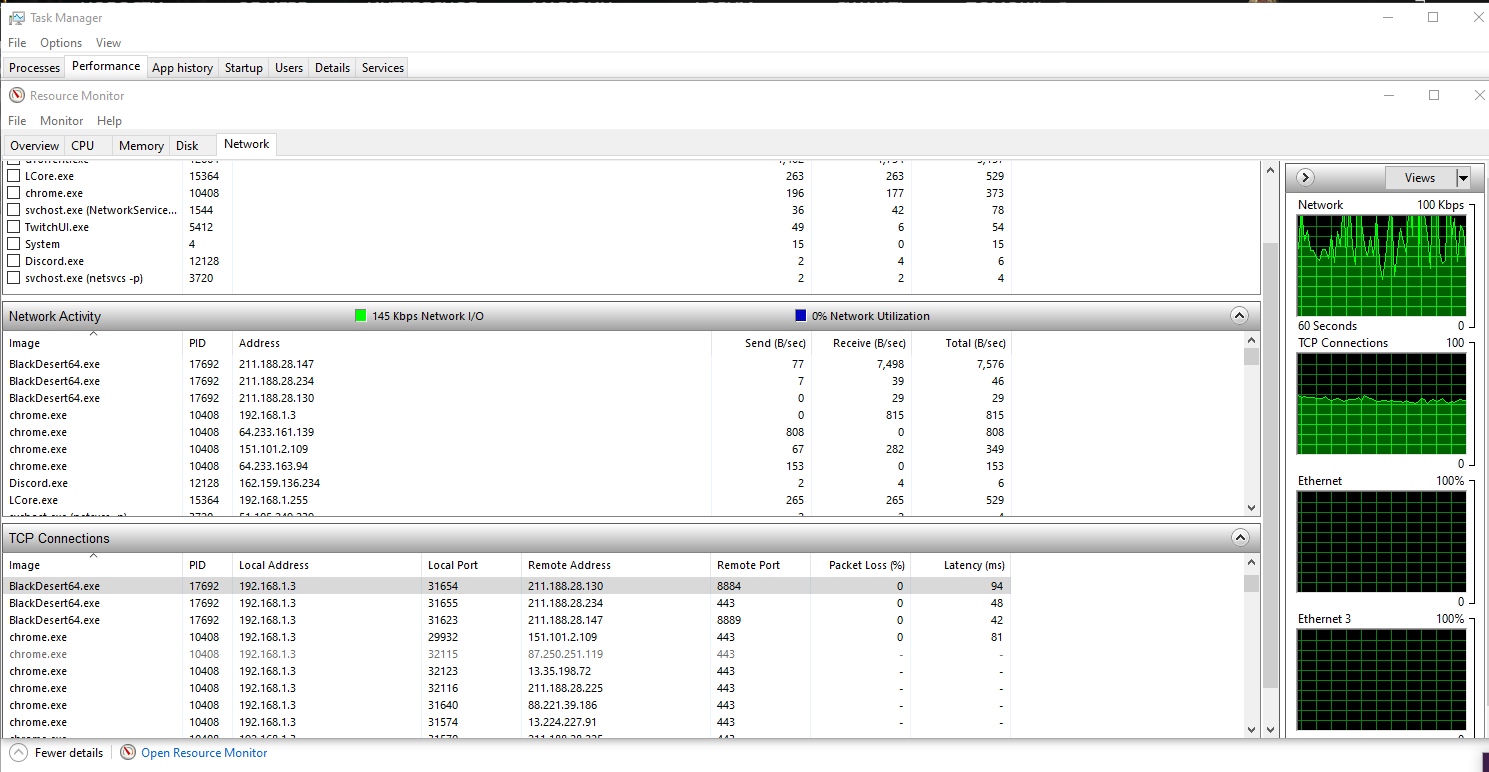Switch to Services tab
The height and width of the screenshot is (772, 1489).
pyautogui.click(x=383, y=68)
